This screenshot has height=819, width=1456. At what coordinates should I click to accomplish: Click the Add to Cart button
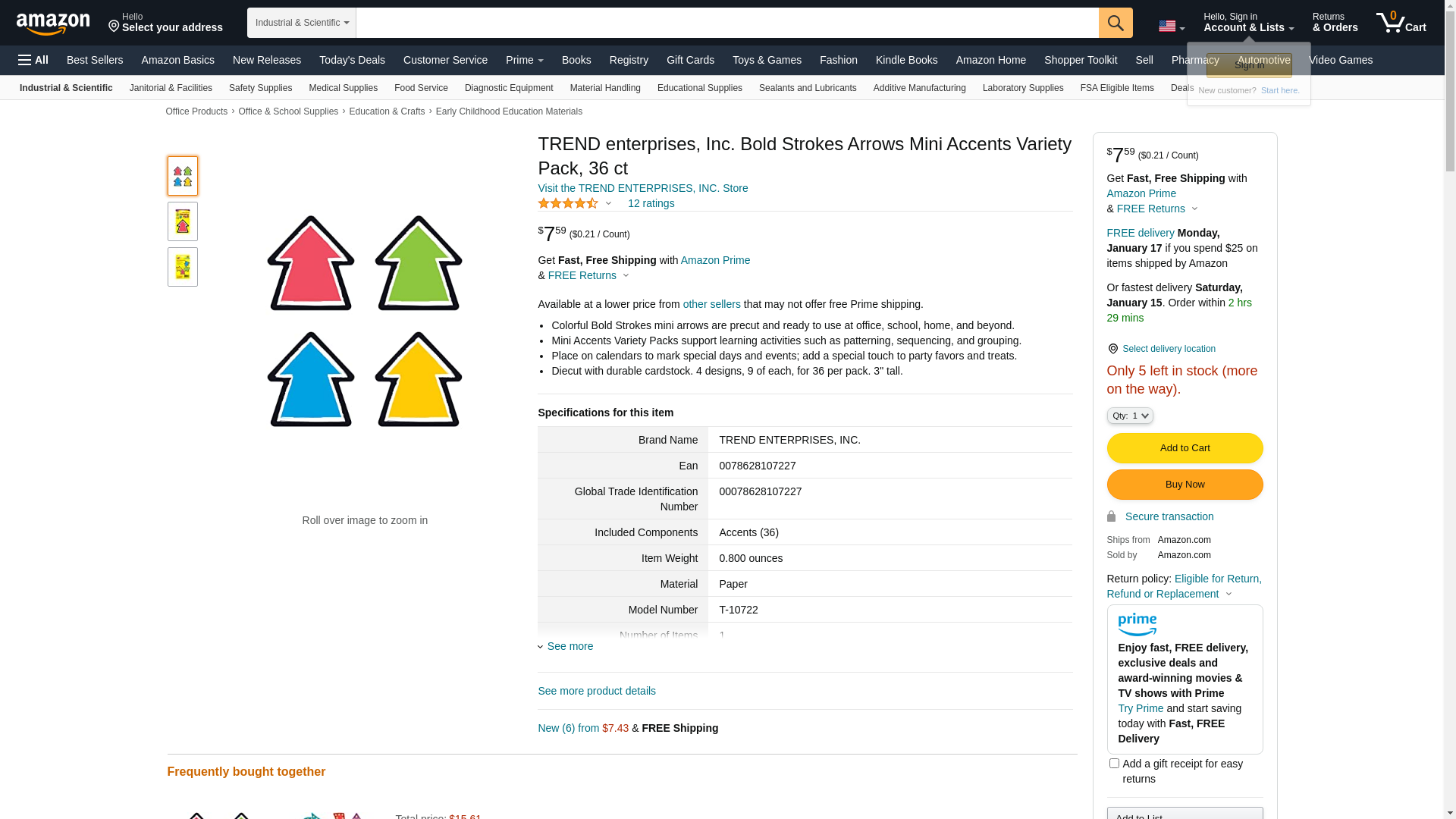click(x=1185, y=448)
